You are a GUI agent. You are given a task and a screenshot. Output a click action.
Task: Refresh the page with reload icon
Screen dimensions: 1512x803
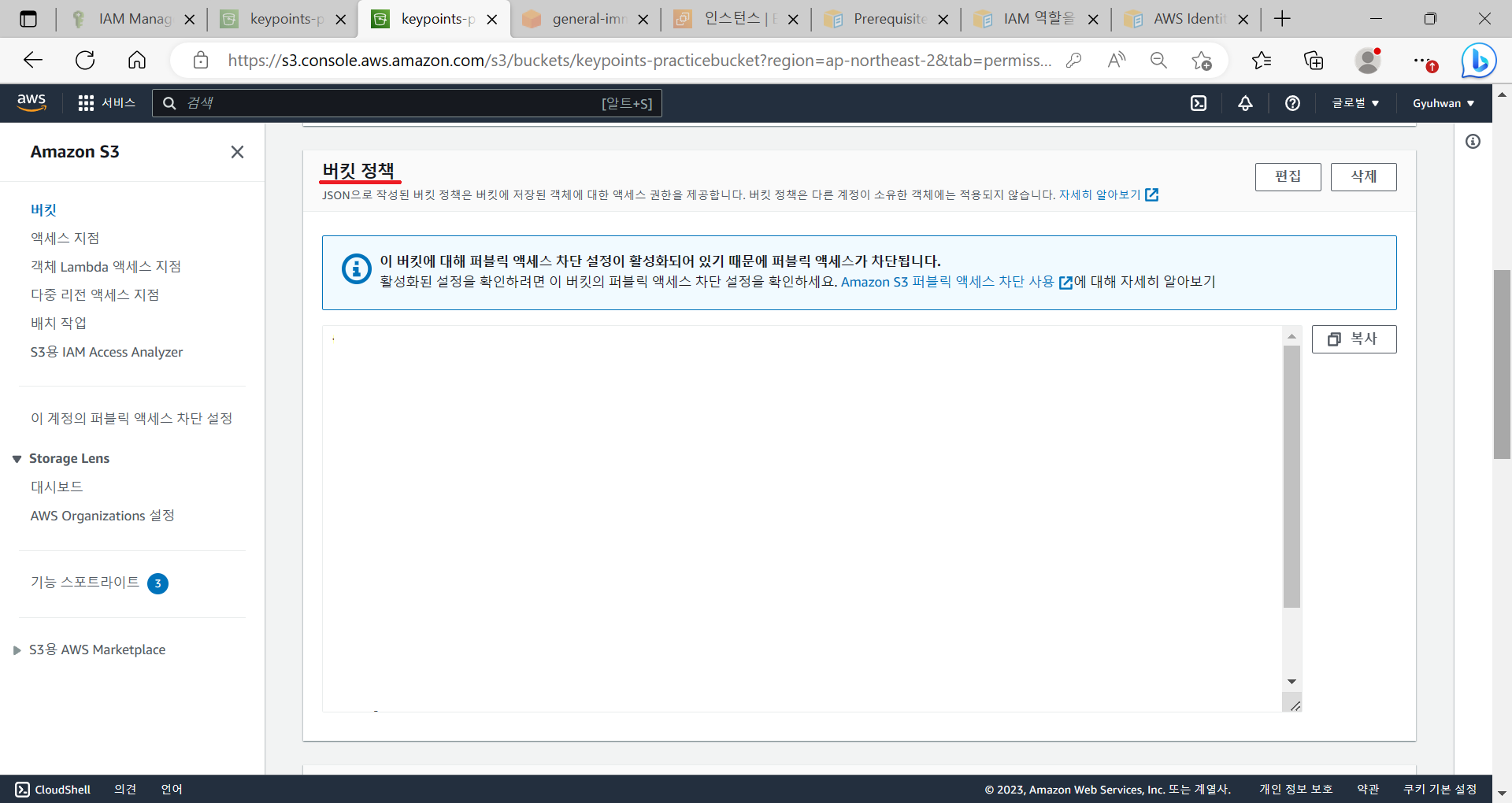click(85, 61)
